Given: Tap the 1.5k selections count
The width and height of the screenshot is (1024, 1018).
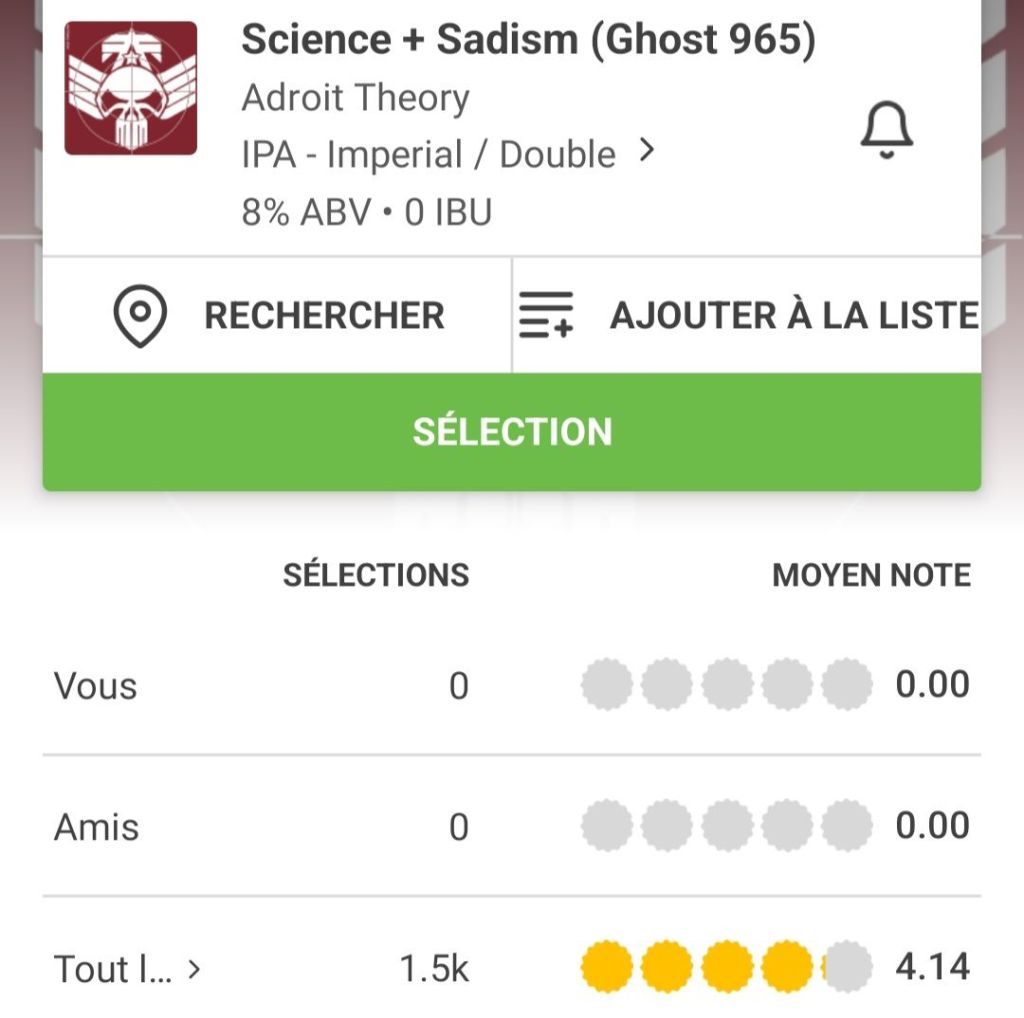Looking at the screenshot, I should pyautogui.click(x=434, y=968).
